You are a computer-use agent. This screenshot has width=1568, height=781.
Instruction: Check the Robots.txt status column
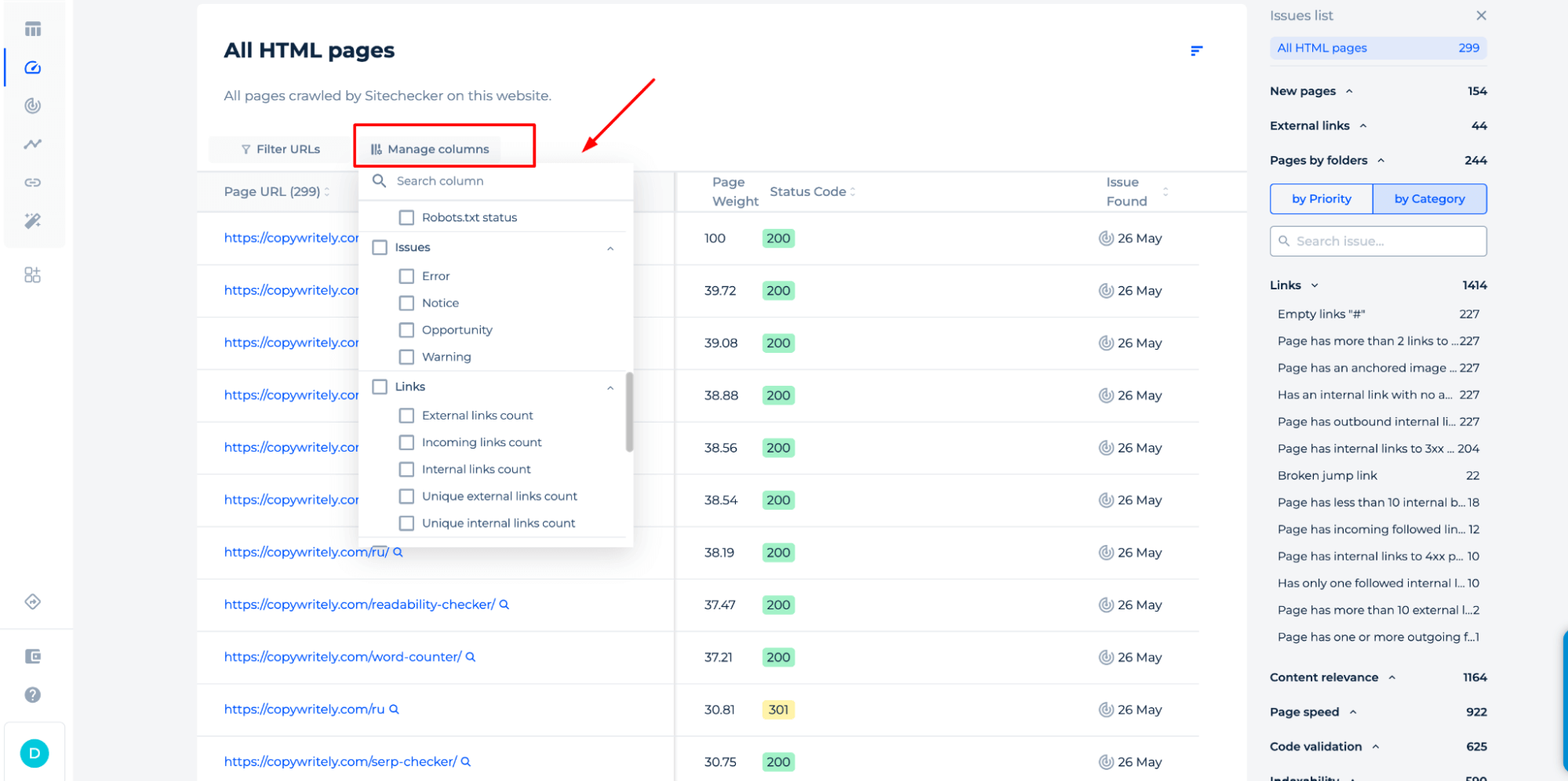coord(406,217)
